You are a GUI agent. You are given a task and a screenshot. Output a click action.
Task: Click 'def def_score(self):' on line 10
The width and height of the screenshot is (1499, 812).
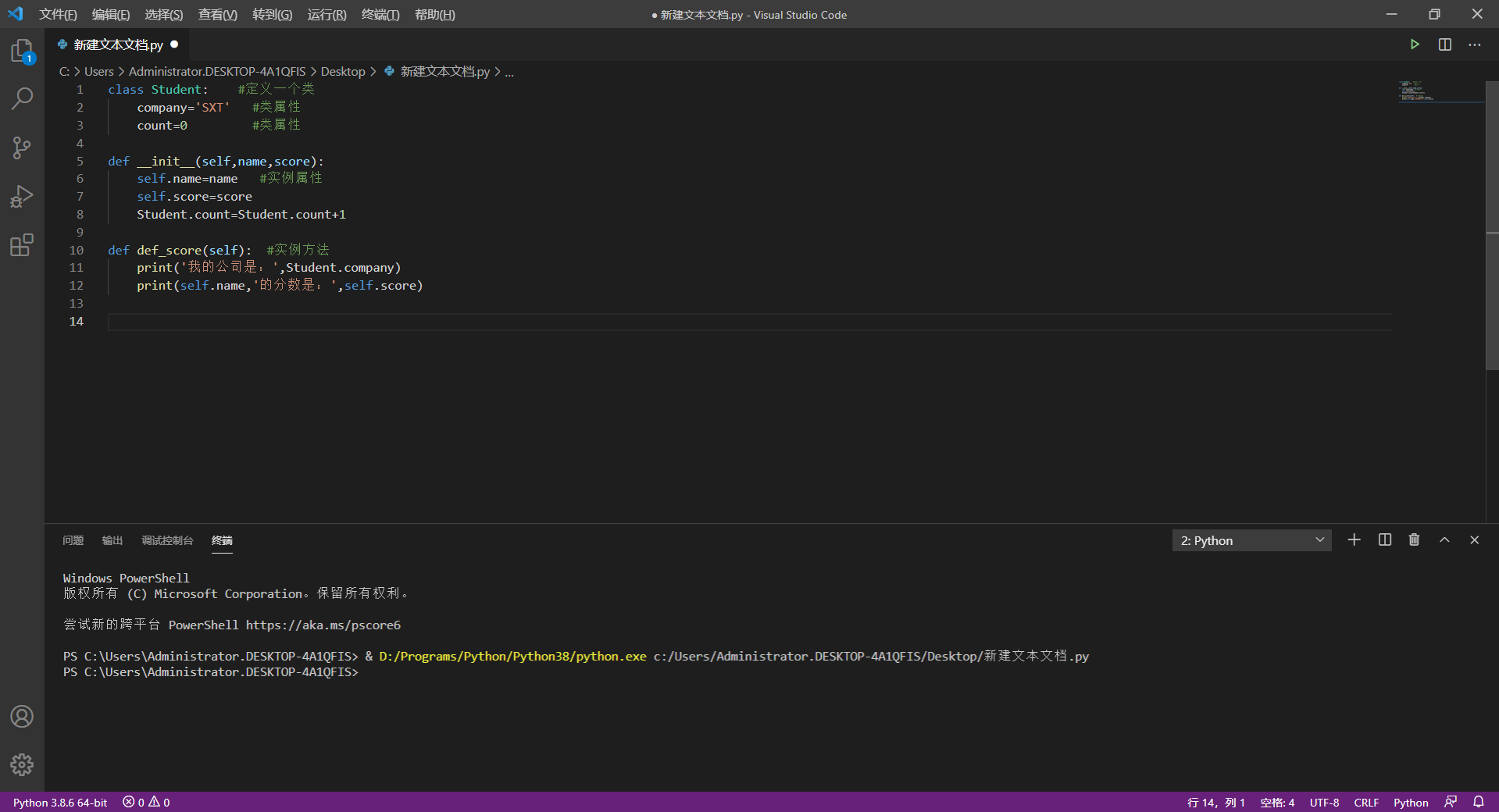pos(180,250)
